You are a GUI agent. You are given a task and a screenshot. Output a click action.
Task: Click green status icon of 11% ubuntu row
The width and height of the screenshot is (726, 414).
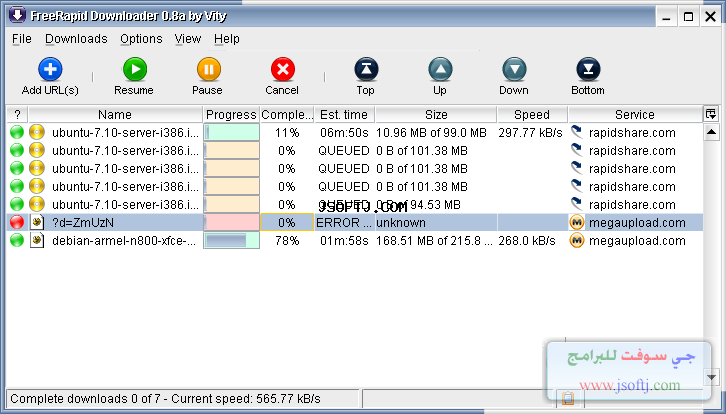tap(17, 132)
